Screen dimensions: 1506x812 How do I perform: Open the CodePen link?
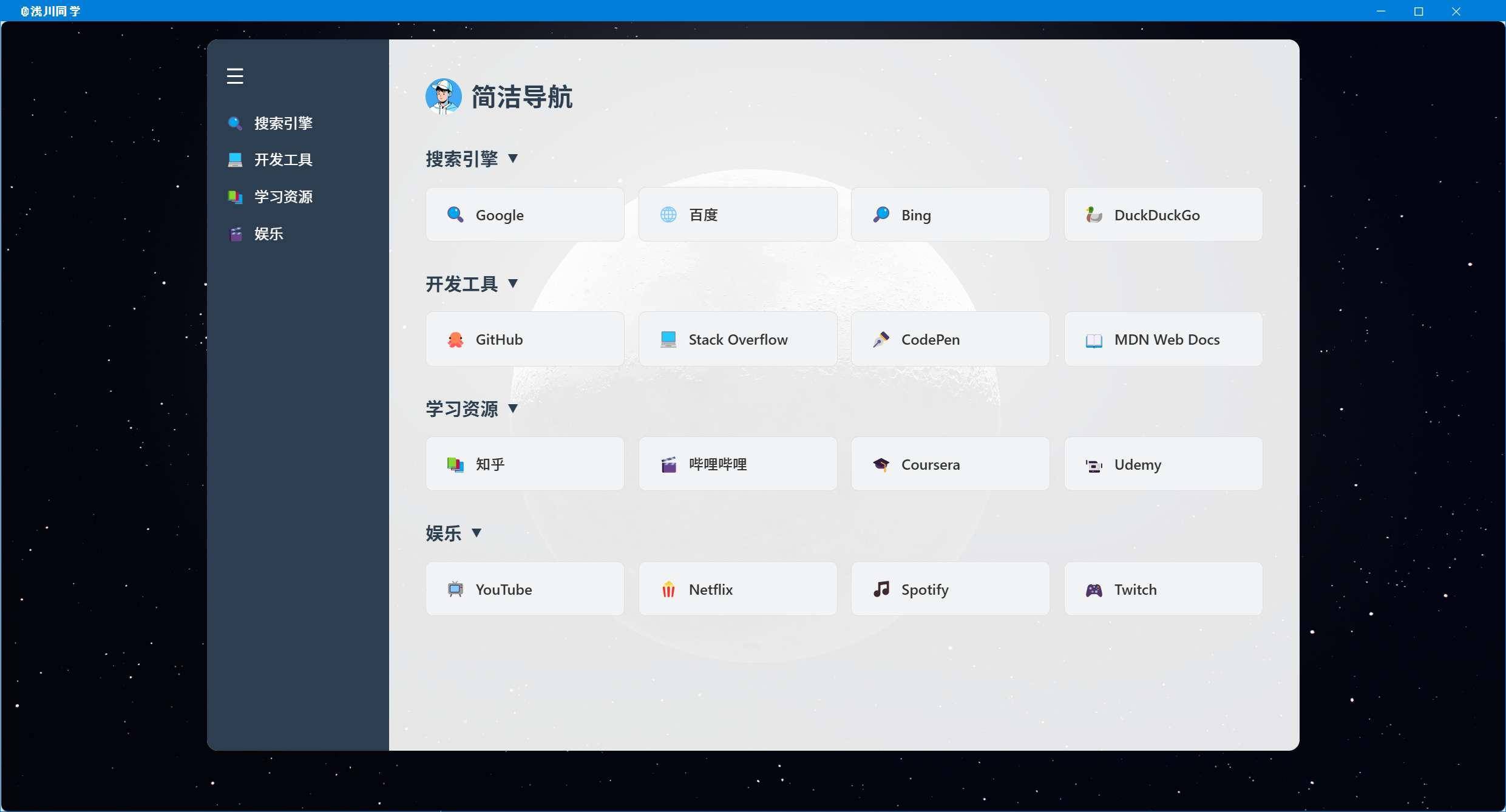click(951, 339)
